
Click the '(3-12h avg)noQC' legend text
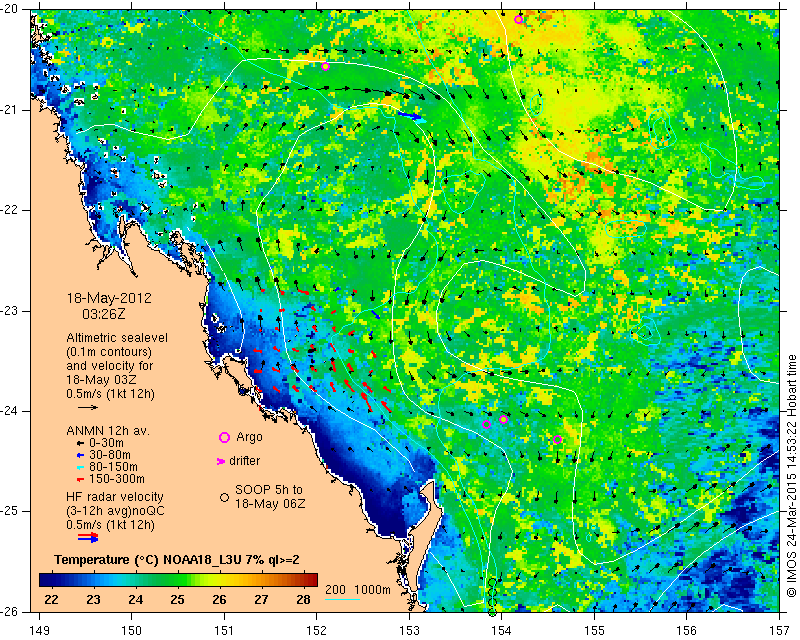pos(115,511)
